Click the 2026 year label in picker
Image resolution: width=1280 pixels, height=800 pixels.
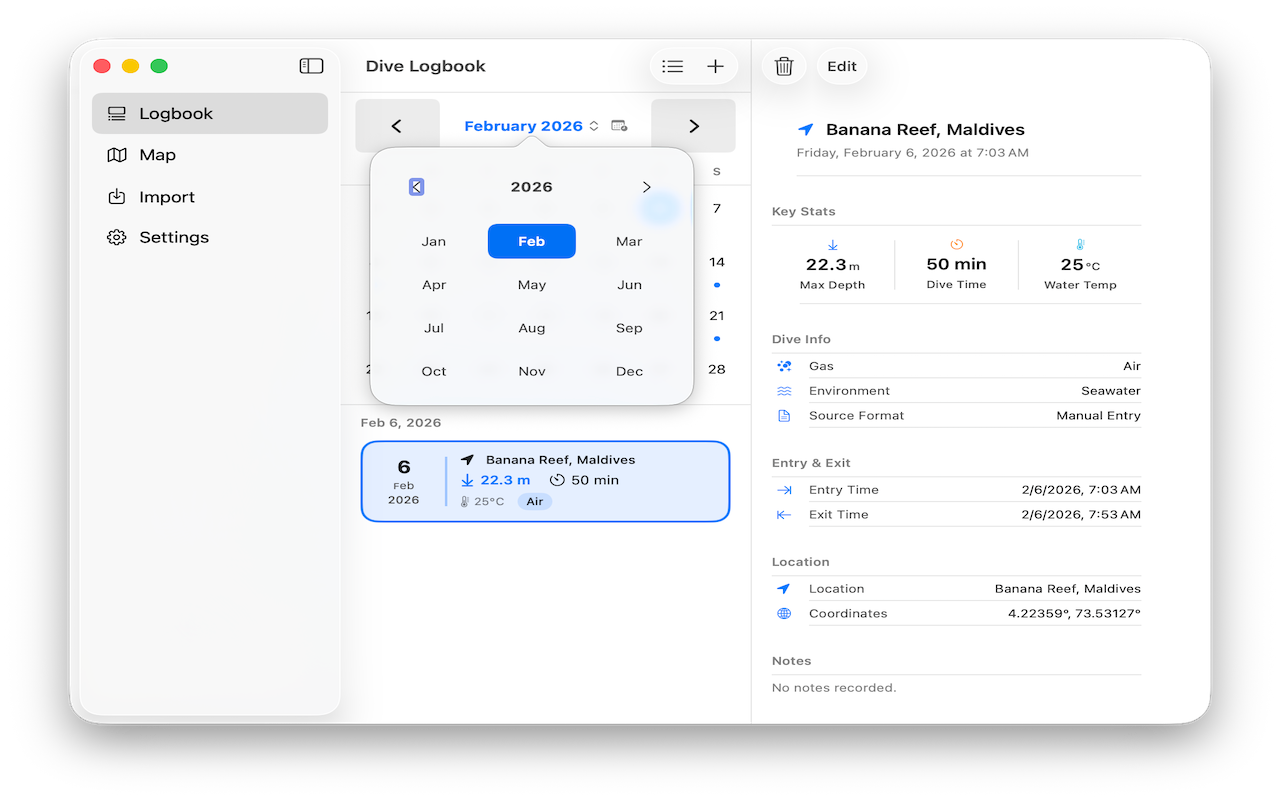point(531,187)
